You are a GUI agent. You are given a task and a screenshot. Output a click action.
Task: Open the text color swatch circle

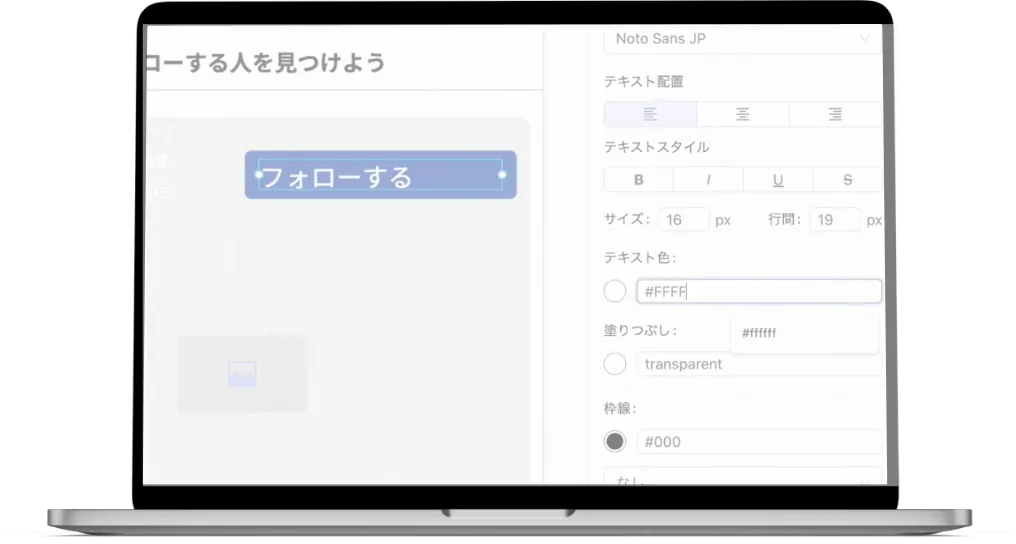coord(615,291)
